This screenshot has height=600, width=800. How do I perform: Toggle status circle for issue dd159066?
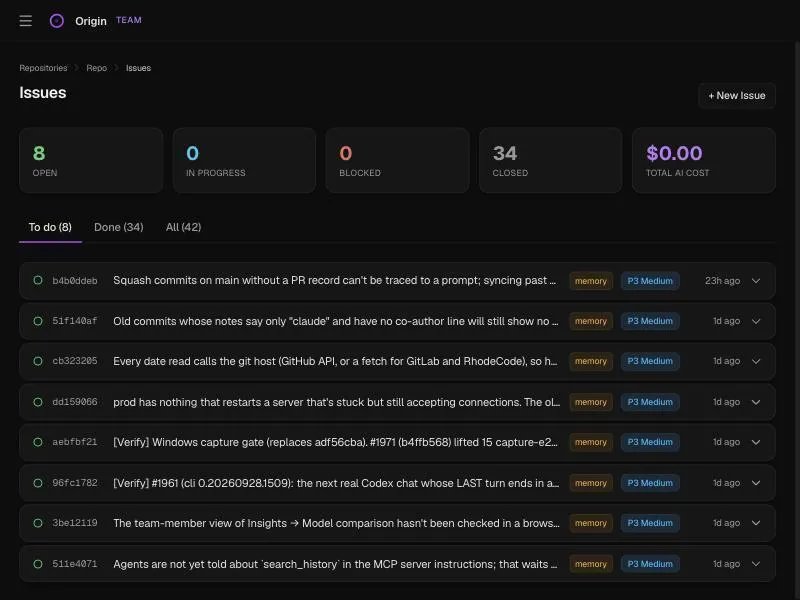coord(38,402)
